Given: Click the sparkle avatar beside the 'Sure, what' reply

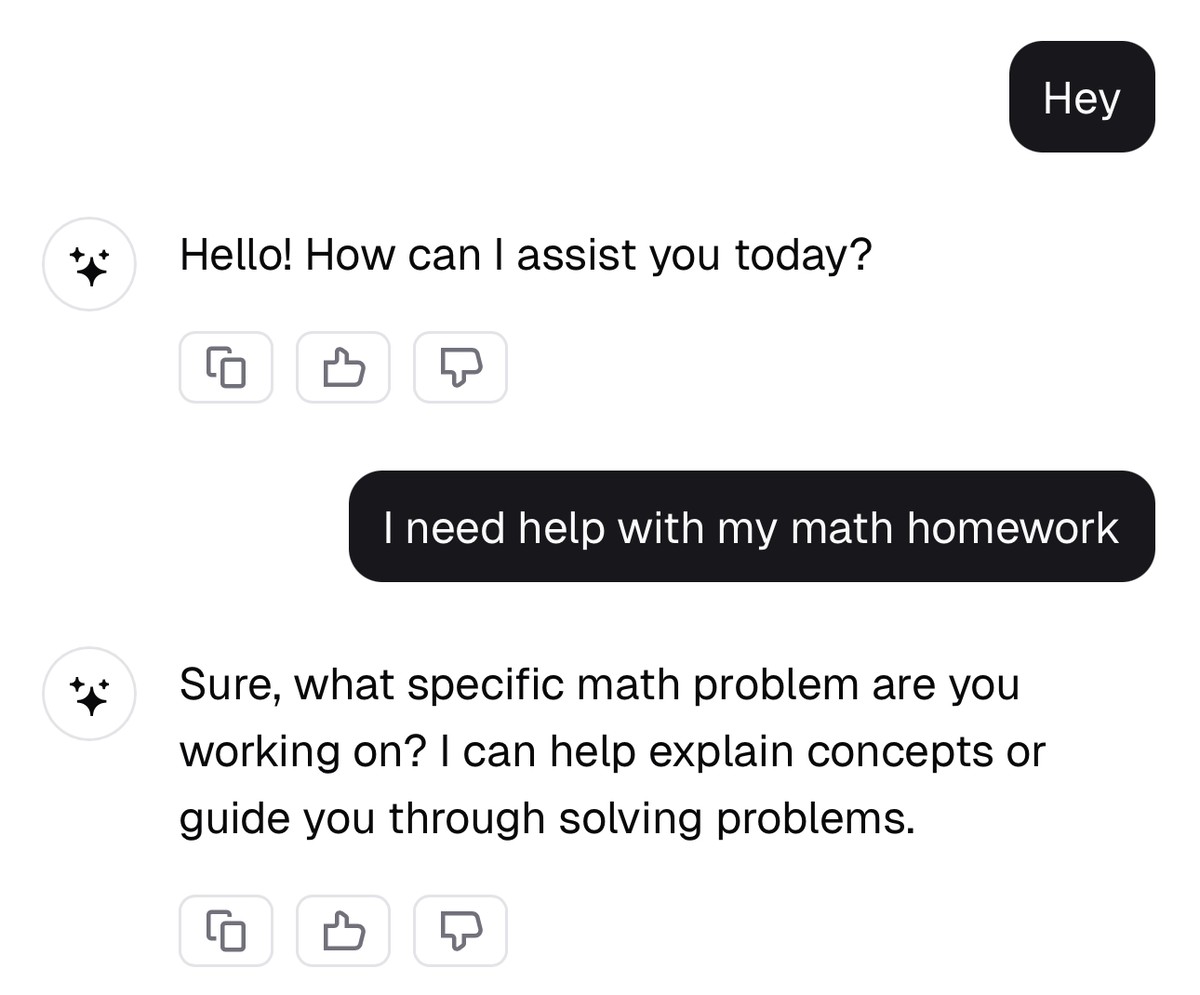Looking at the screenshot, I should click(89, 694).
